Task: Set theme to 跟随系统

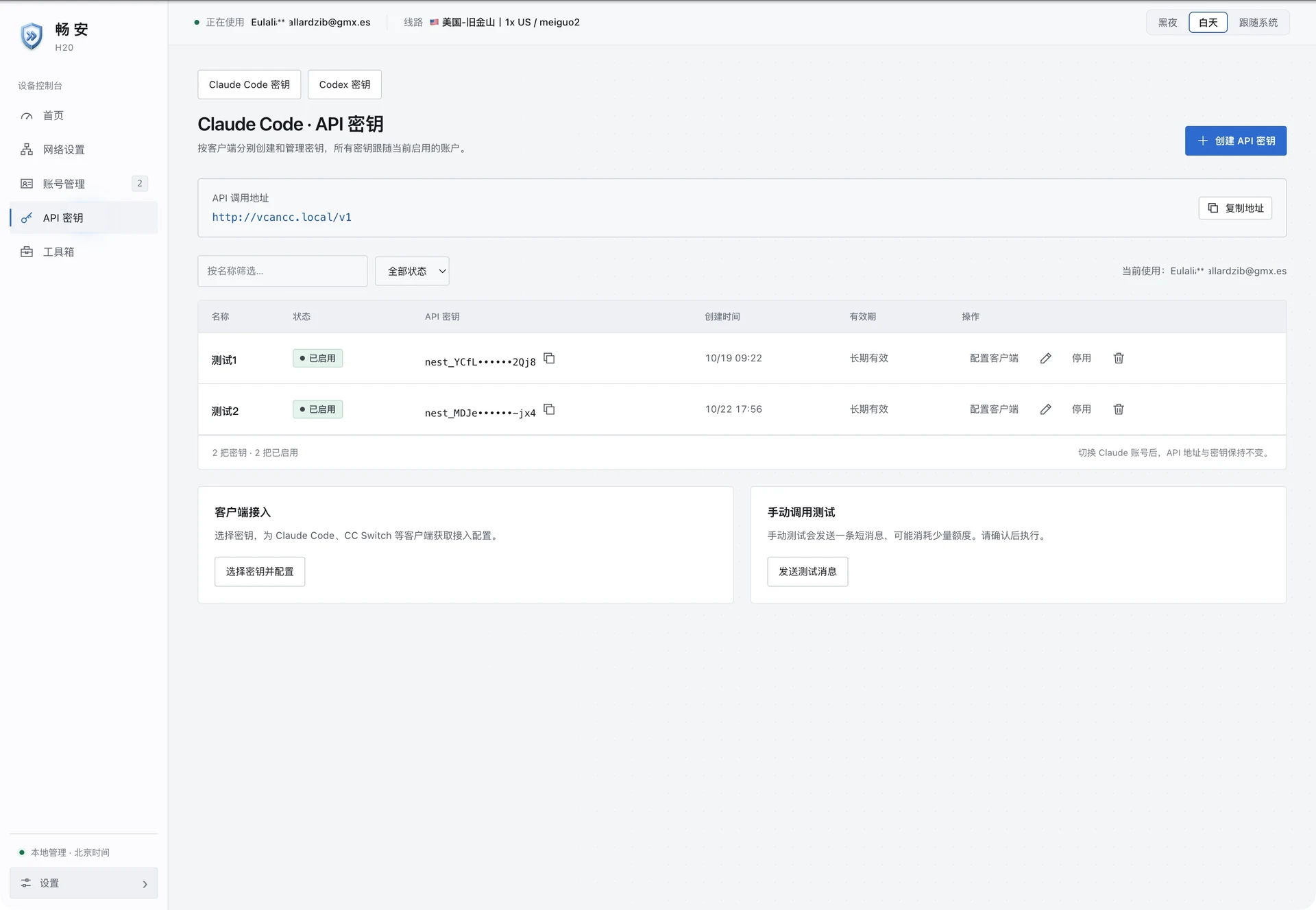Action: [1258, 23]
